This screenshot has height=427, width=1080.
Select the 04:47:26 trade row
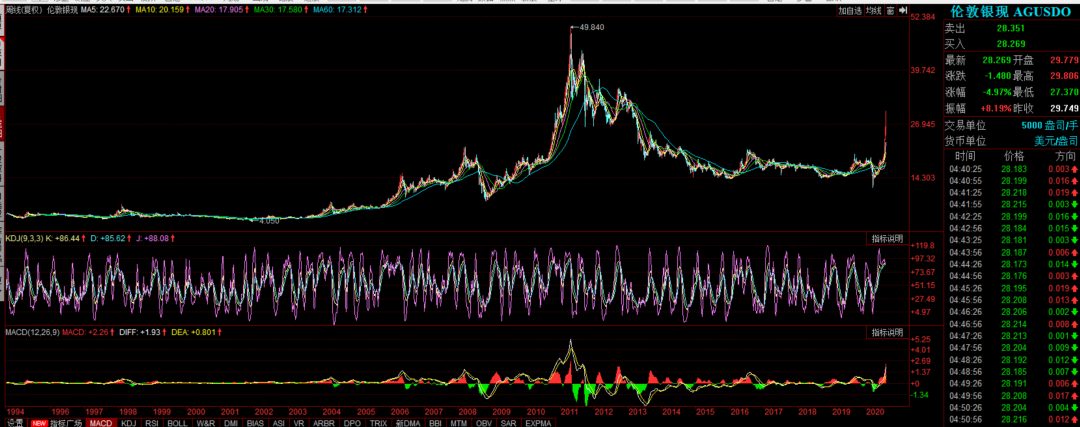1011,335
